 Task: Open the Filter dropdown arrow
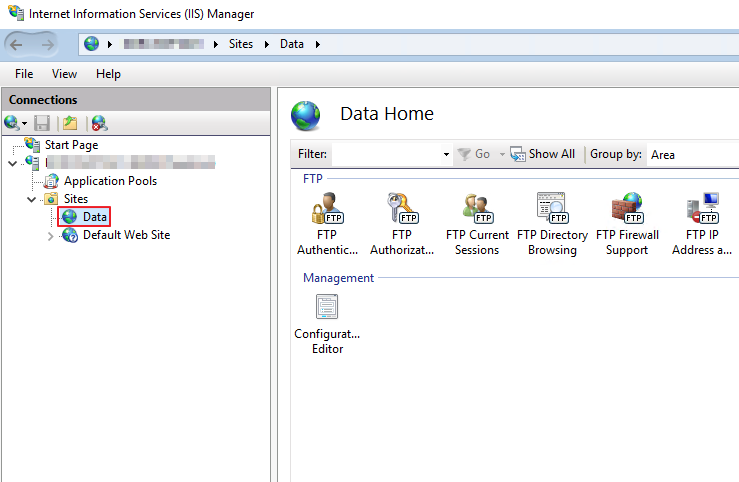[x=446, y=155]
